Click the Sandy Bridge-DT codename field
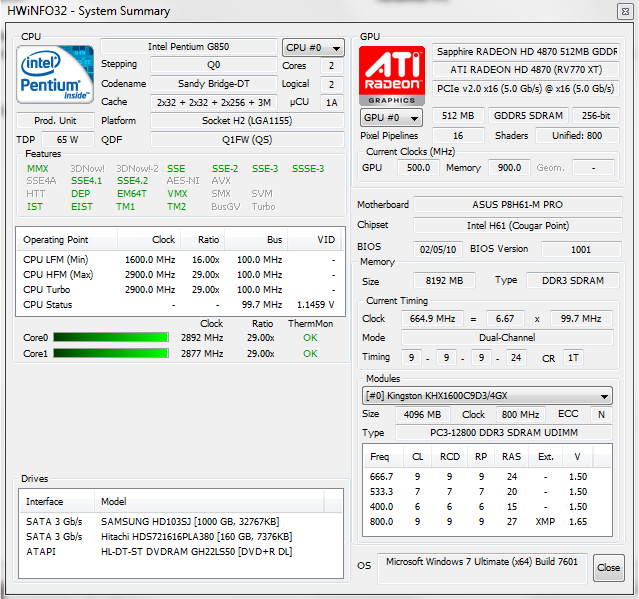 pyautogui.click(x=214, y=84)
